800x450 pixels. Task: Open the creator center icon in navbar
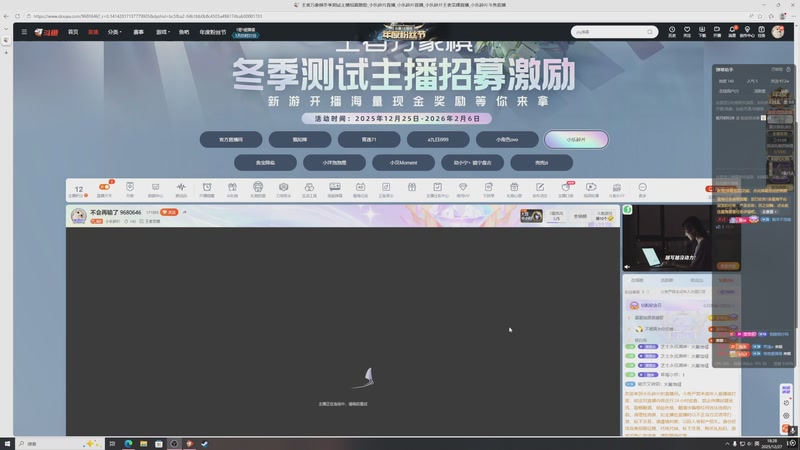coord(747,32)
